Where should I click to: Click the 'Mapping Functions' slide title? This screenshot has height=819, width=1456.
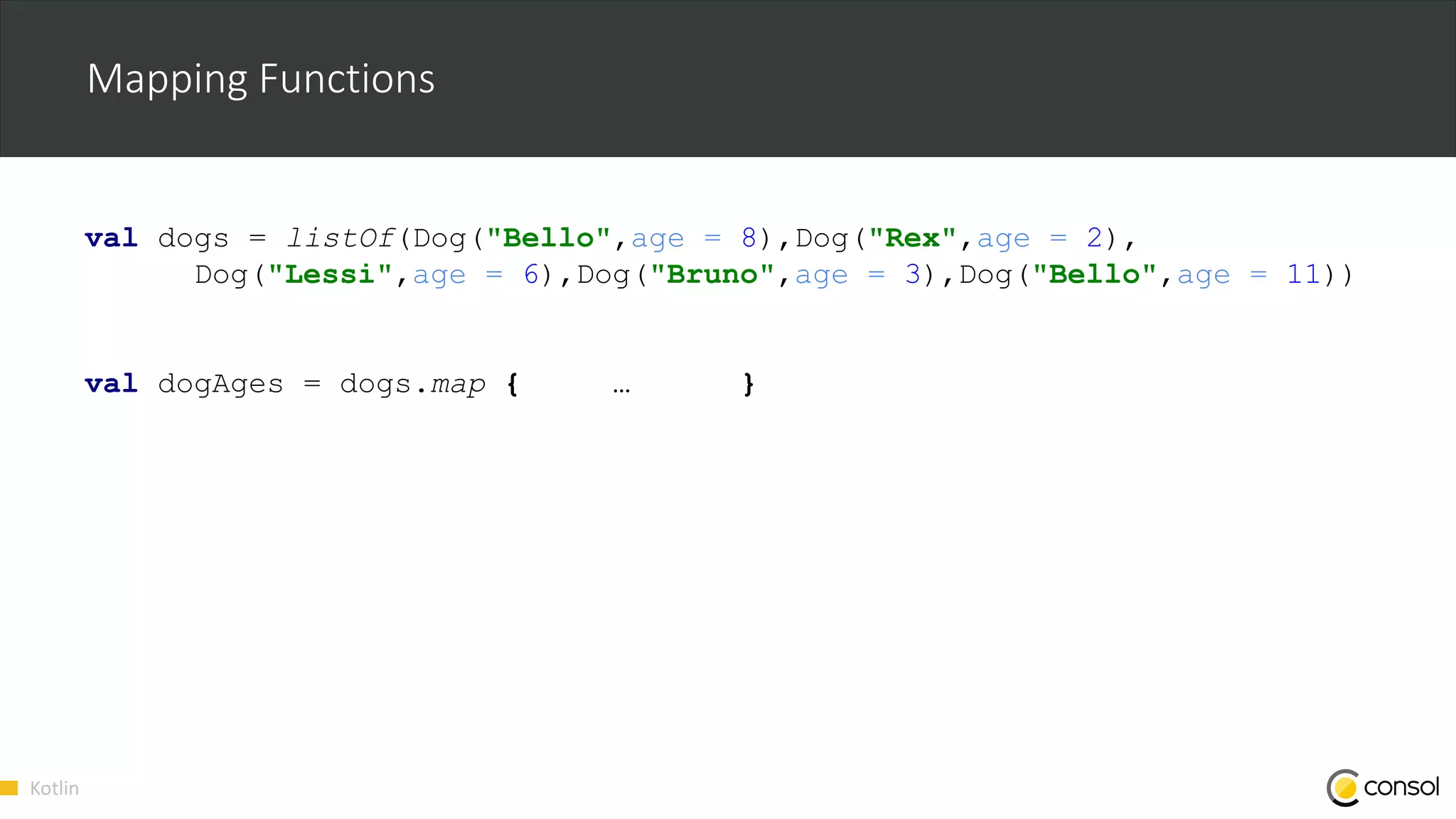coord(261,80)
